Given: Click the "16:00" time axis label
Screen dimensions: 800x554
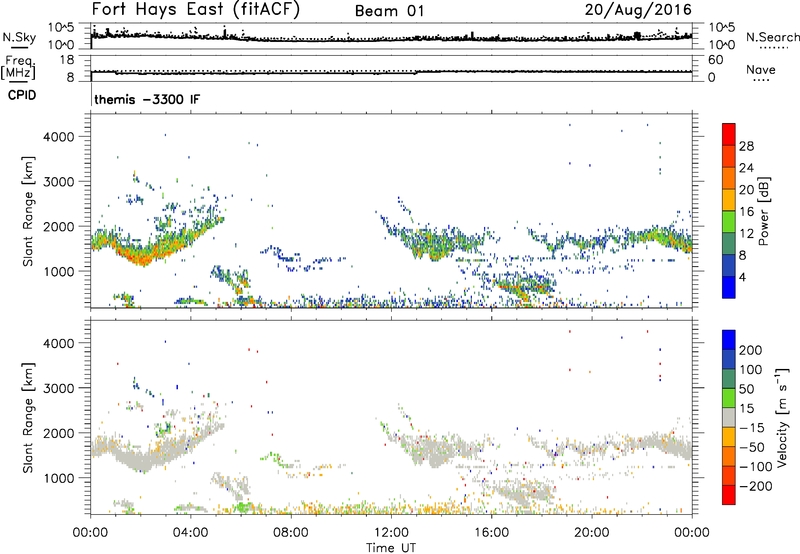Looking at the screenshot, I should point(491,533).
